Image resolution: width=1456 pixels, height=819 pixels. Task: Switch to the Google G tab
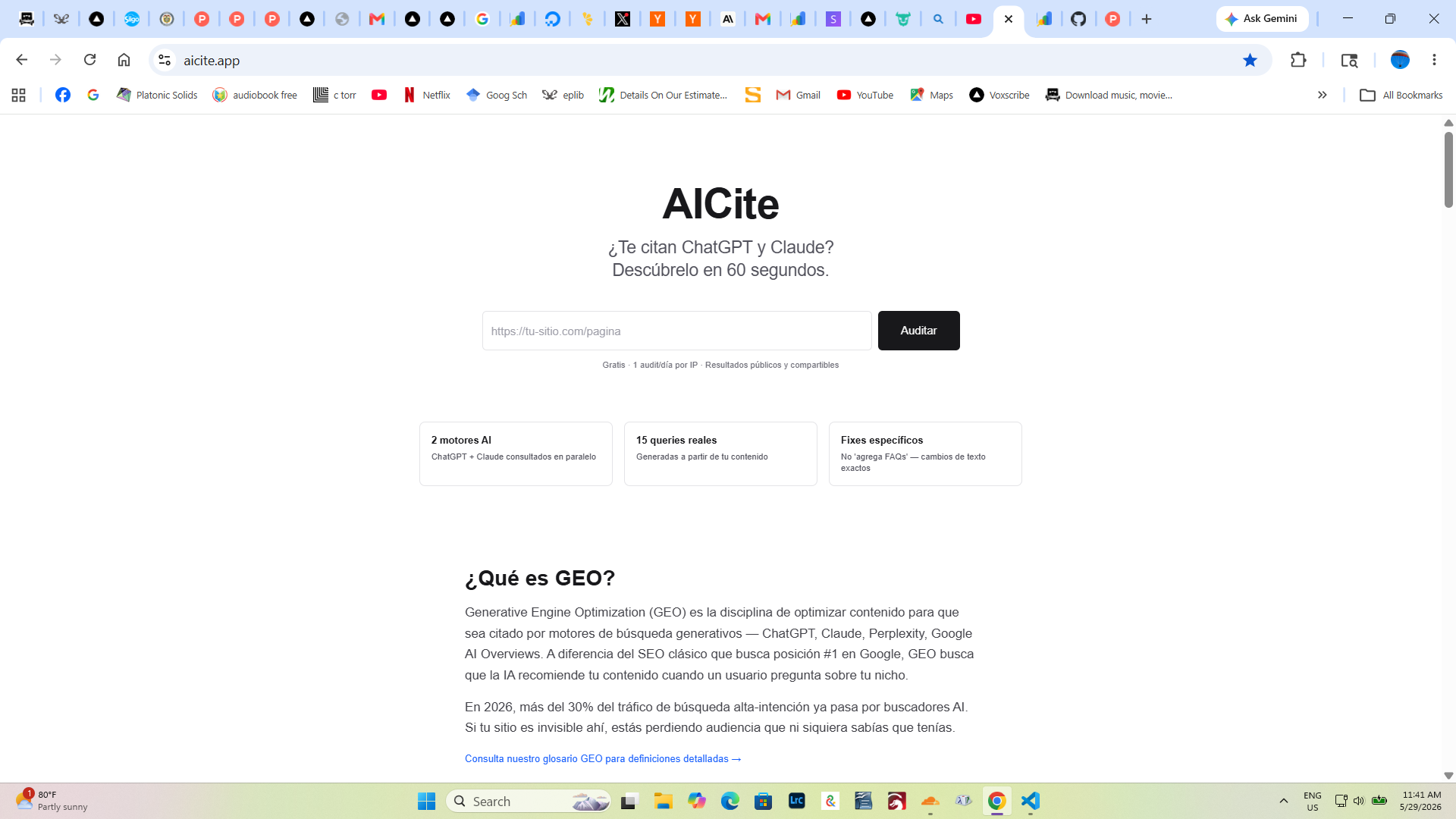pos(482,19)
